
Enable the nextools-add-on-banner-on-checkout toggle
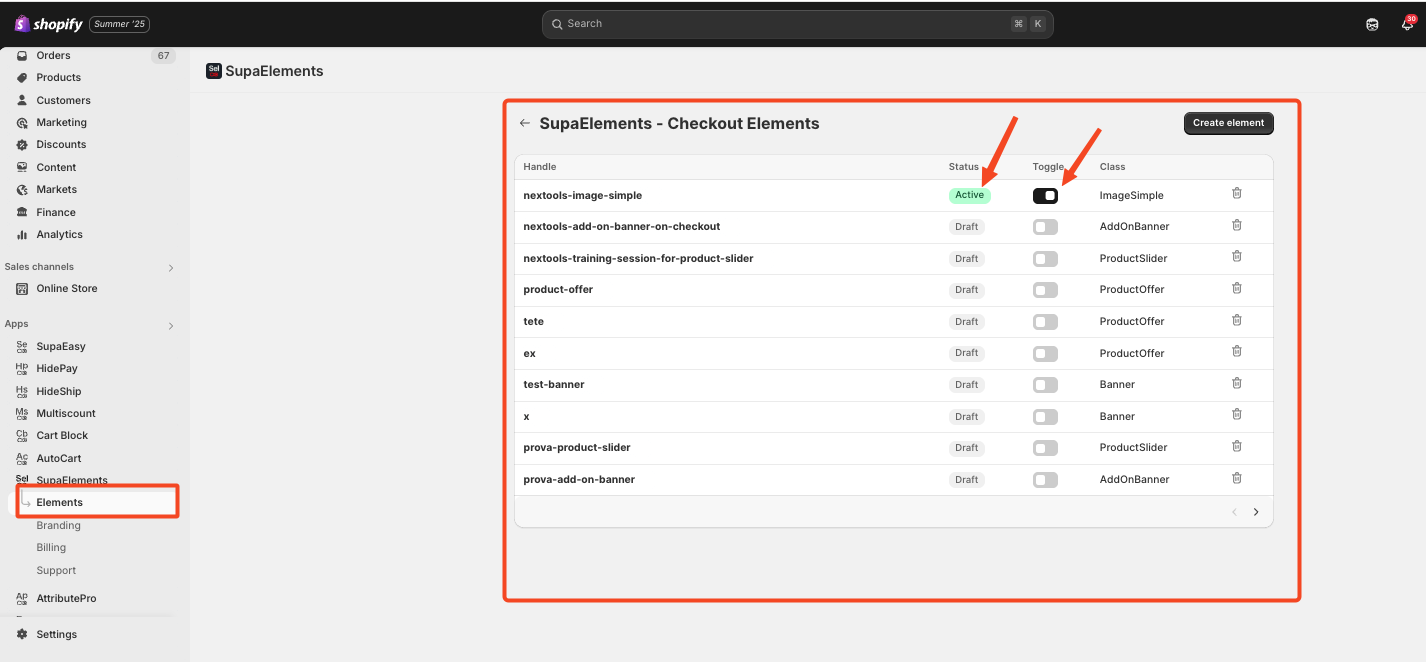point(1045,227)
